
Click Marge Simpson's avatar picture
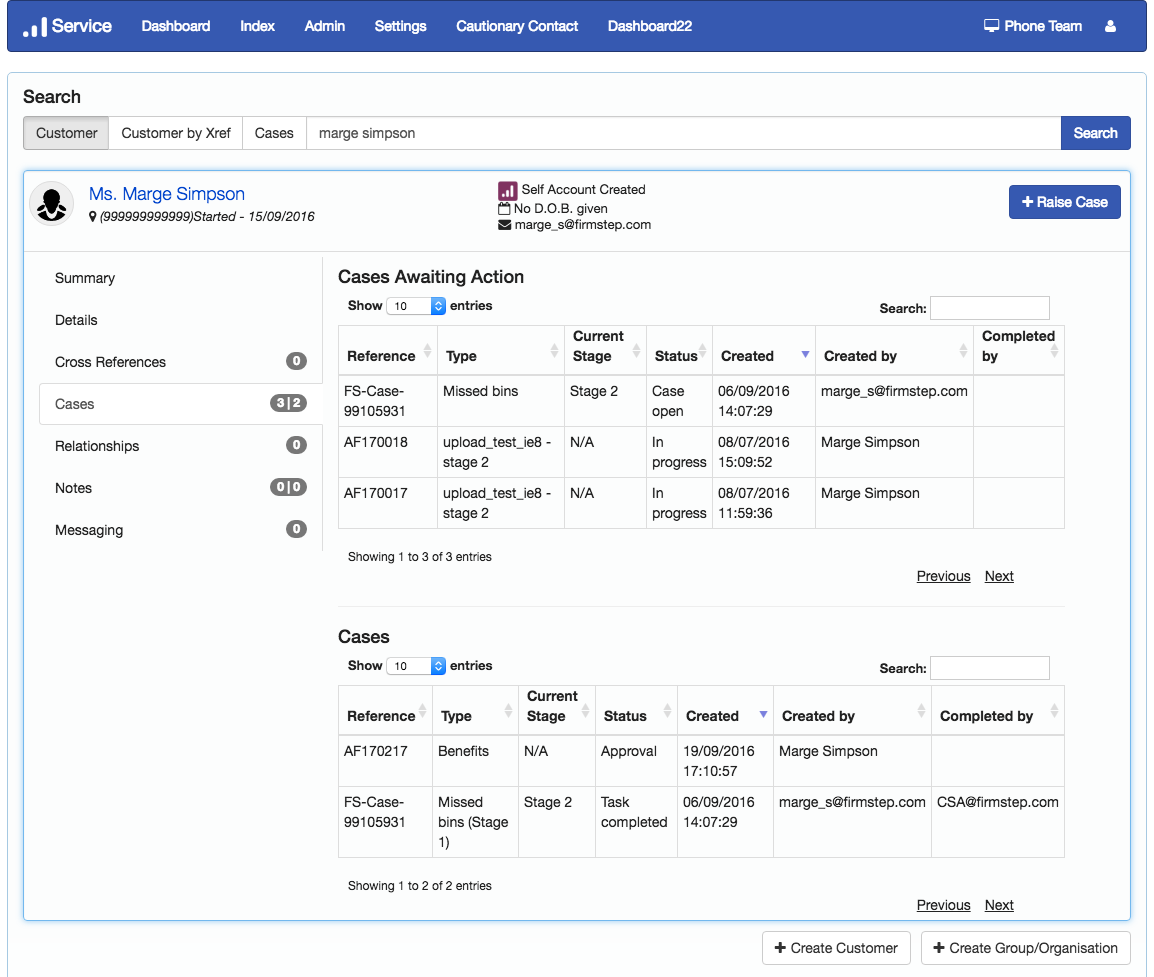(52, 203)
